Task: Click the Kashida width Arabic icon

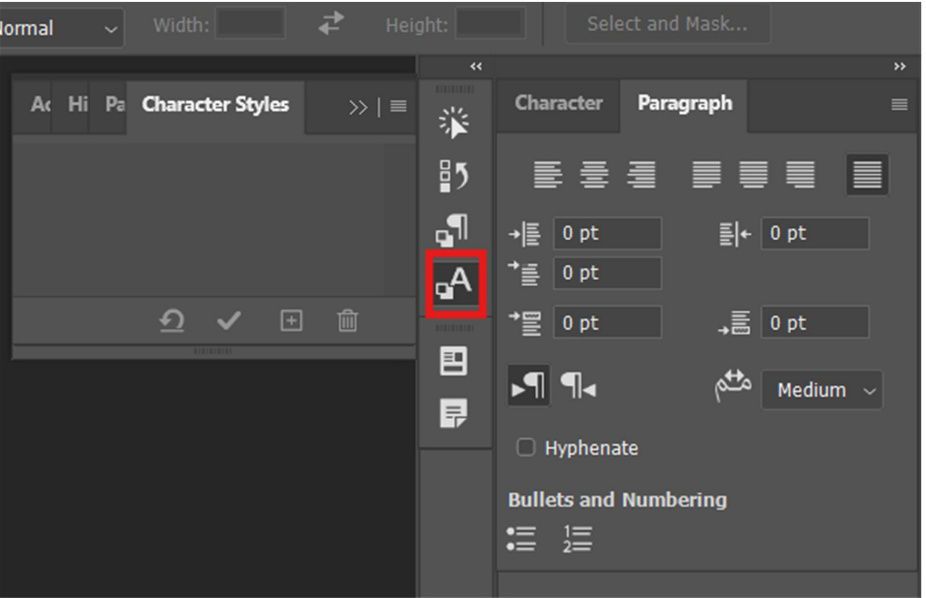Action: pos(733,385)
